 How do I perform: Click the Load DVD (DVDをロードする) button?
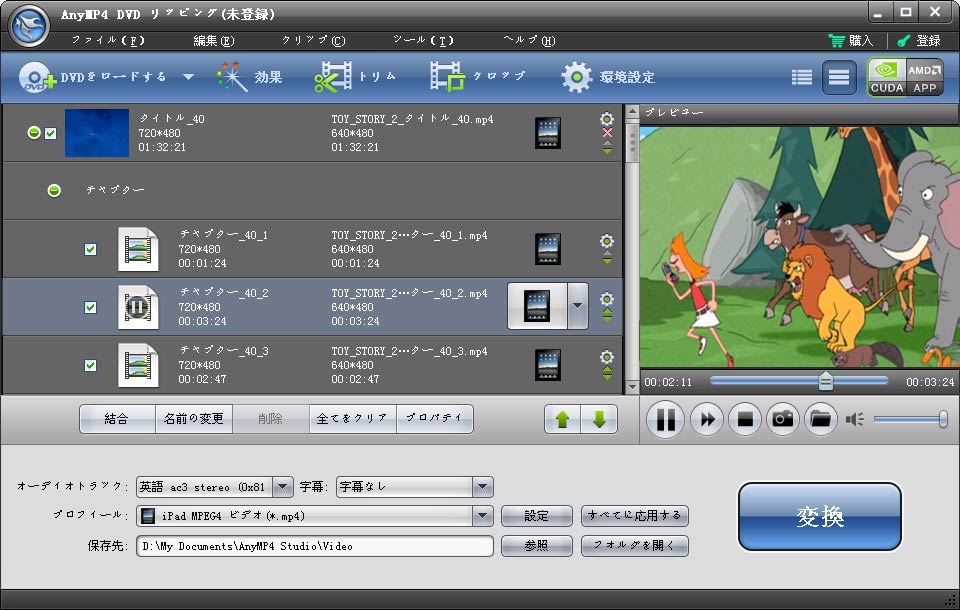tap(93, 77)
